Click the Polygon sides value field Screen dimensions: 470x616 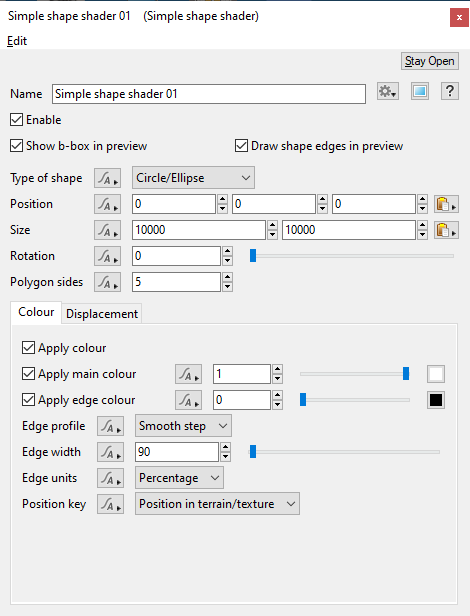coord(176,282)
